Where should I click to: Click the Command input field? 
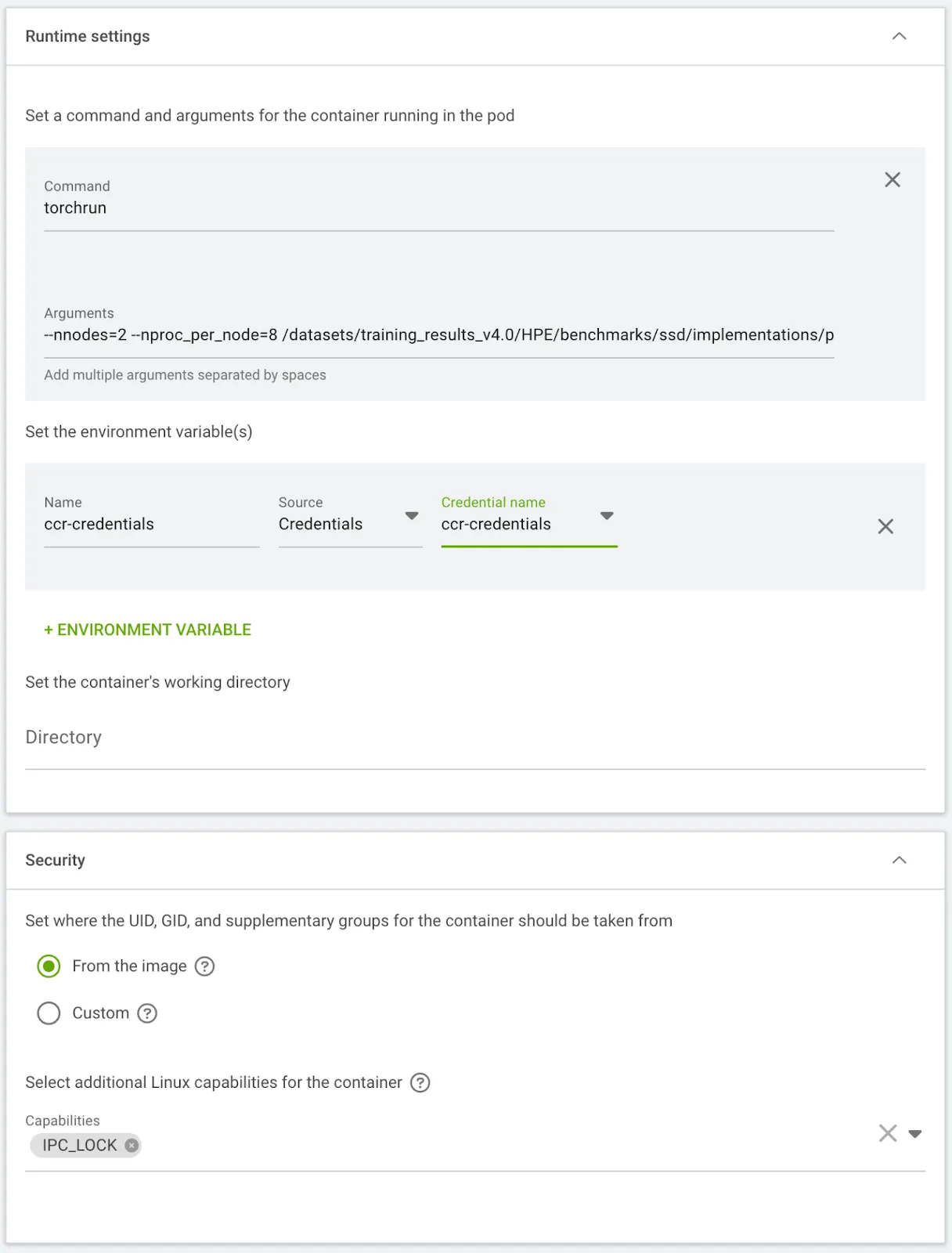coord(438,208)
